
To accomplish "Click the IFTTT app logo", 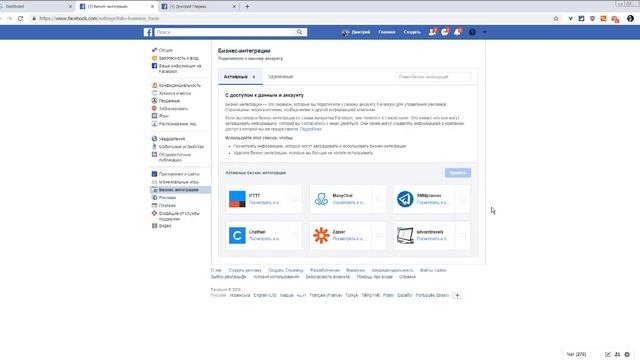I will (x=237, y=199).
